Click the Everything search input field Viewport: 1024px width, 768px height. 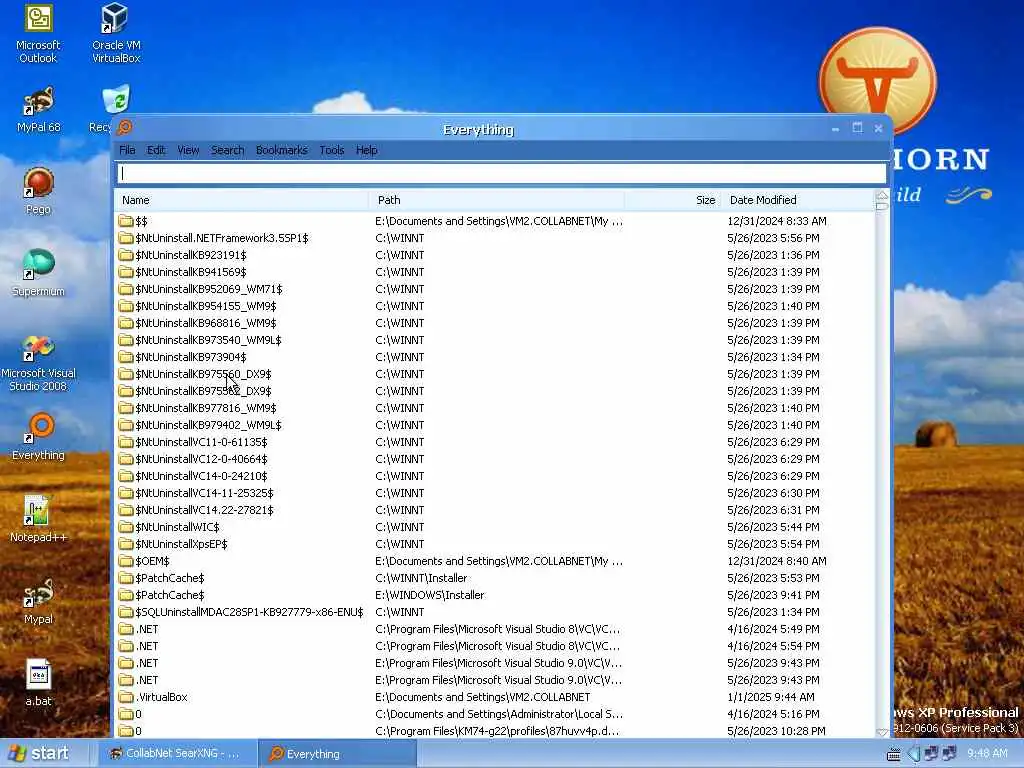pos(502,173)
